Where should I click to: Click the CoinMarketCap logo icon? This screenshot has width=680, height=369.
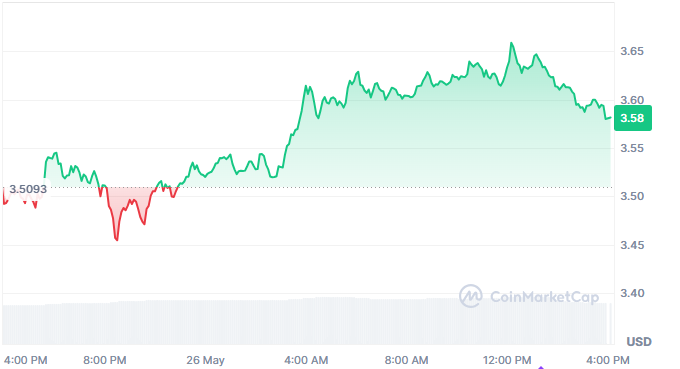pos(471,296)
